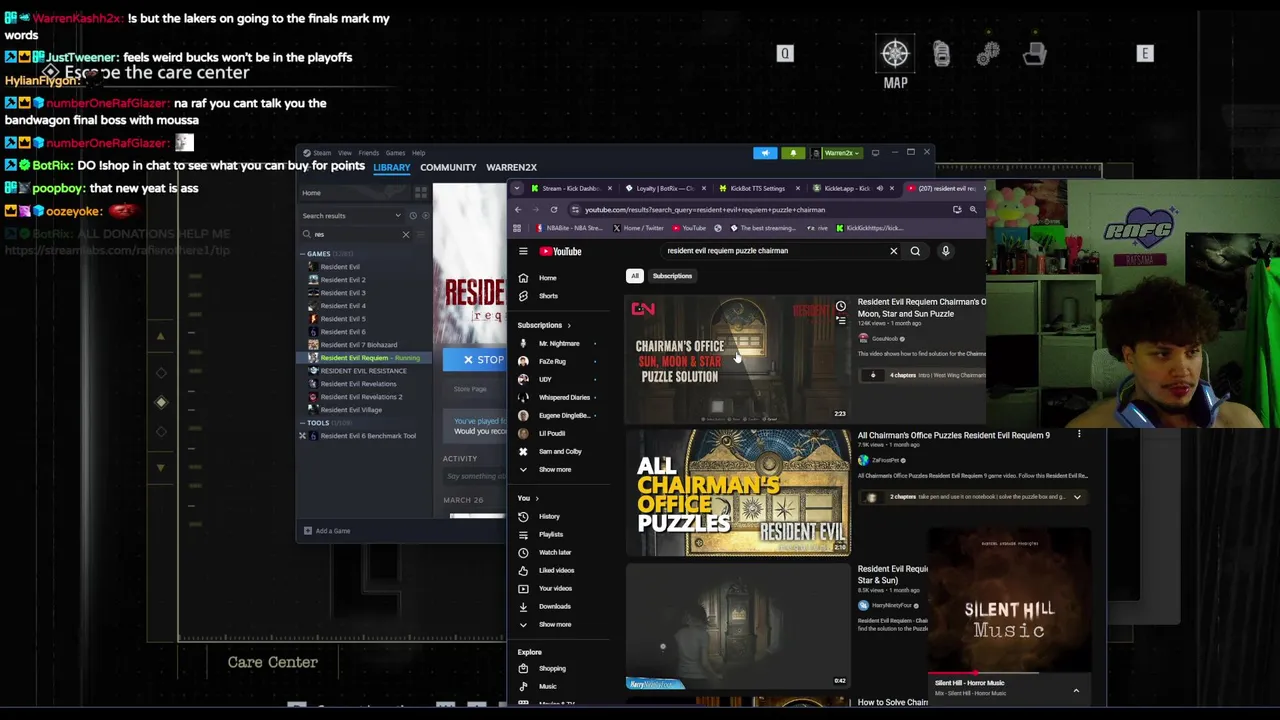Viewport: 1280px width, 720px height.
Task: Expand the Subscriptions section chevron
Action: click(569, 325)
